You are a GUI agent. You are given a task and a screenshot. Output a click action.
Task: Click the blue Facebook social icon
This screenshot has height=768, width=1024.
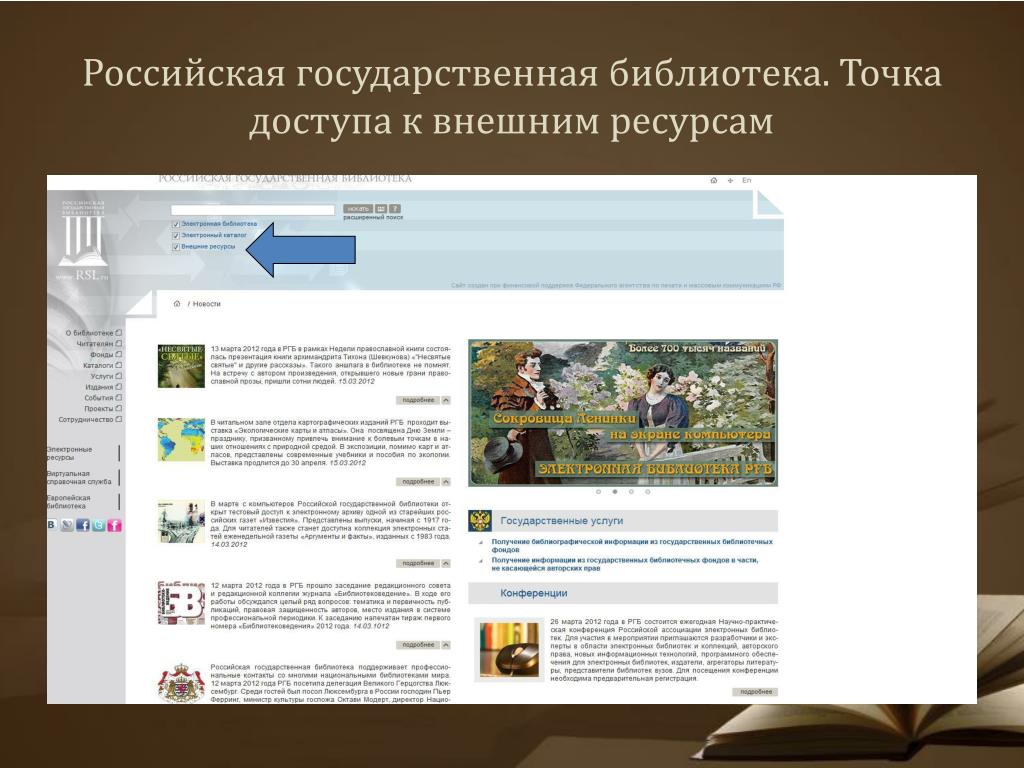83,525
